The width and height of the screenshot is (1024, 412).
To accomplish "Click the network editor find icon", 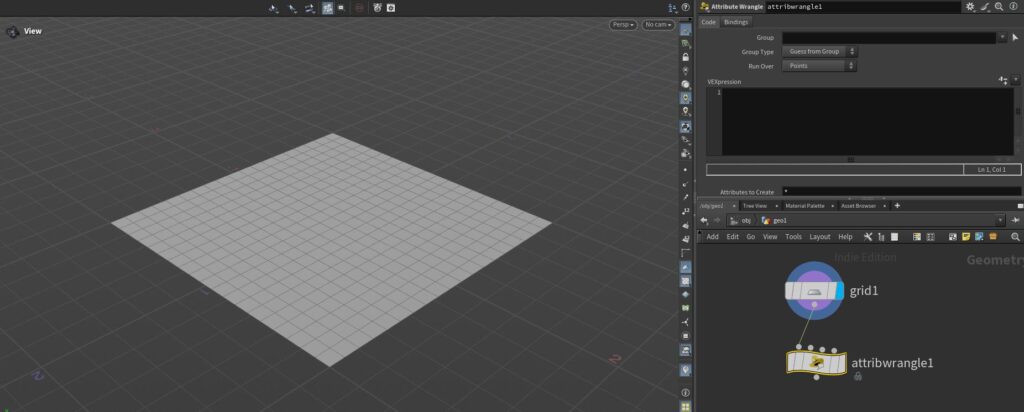I will [1015, 237].
